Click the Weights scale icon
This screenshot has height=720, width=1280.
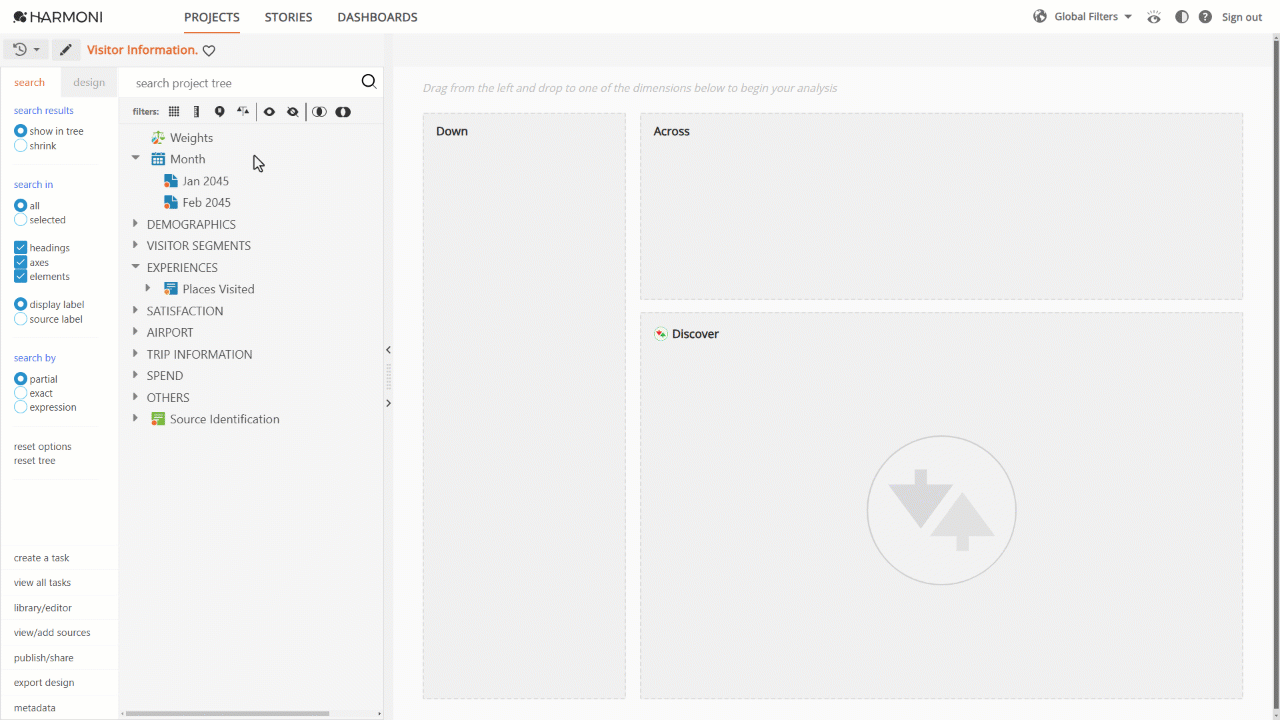click(158, 138)
